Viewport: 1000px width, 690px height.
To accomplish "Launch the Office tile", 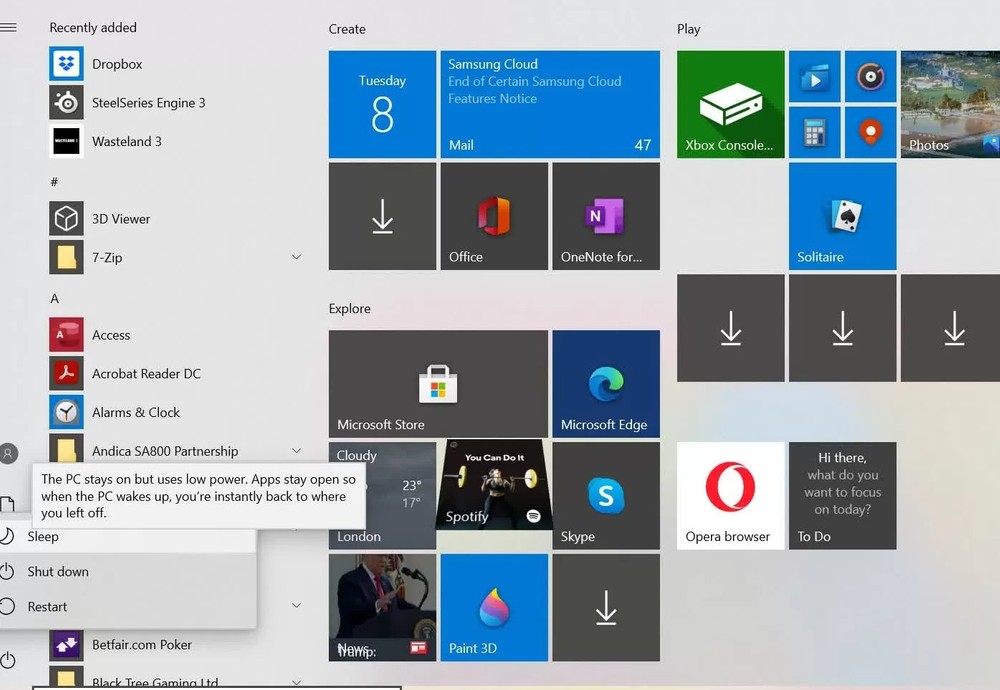I will [494, 216].
